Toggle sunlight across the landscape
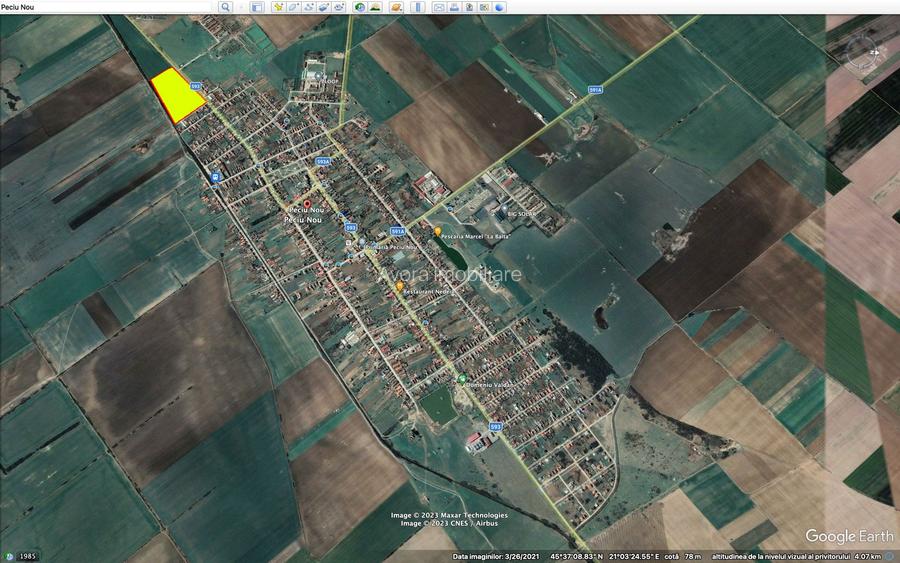Viewport: 900px width, 563px height. pyautogui.click(x=374, y=7)
